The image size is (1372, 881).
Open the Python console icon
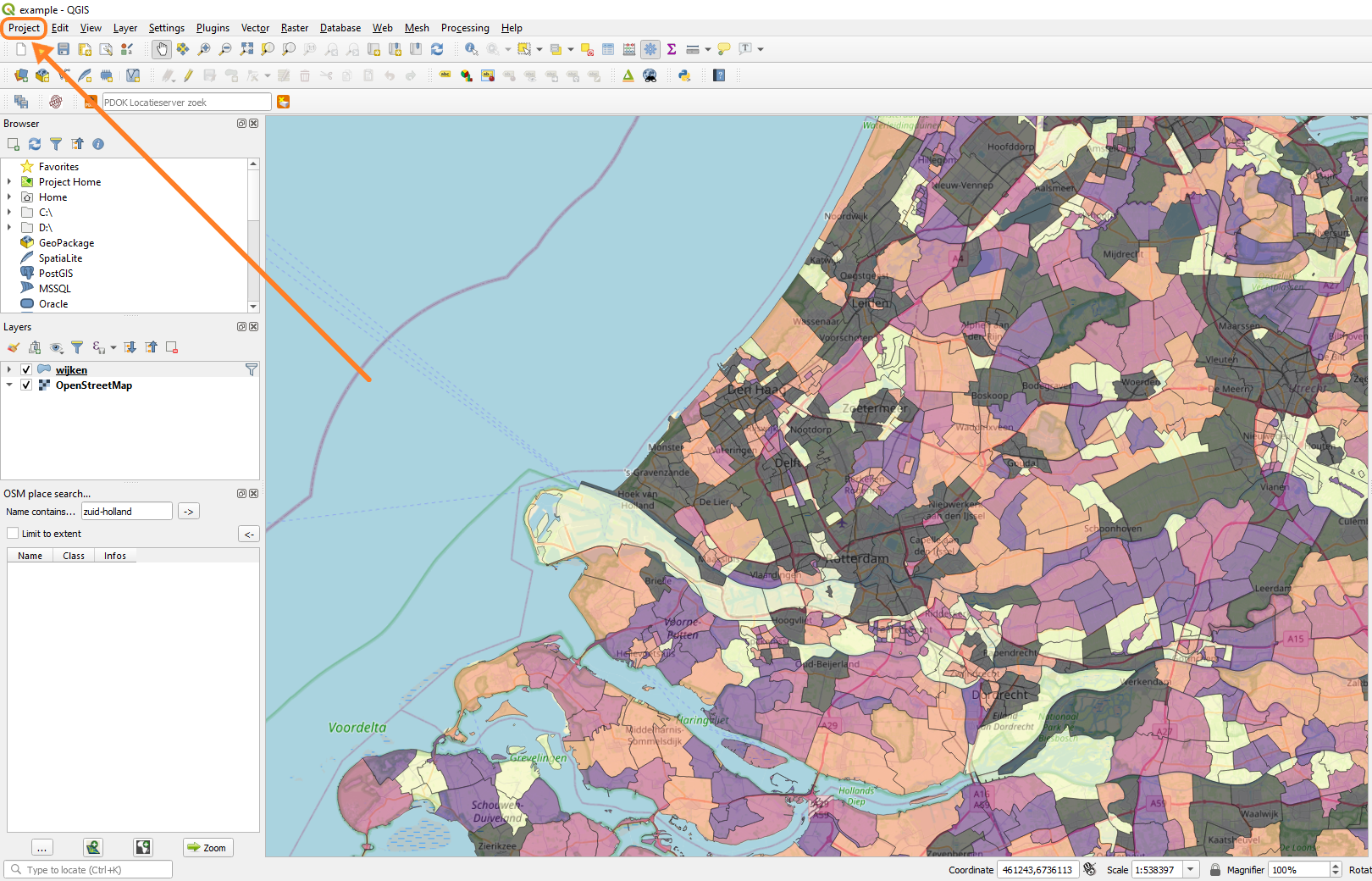[684, 75]
